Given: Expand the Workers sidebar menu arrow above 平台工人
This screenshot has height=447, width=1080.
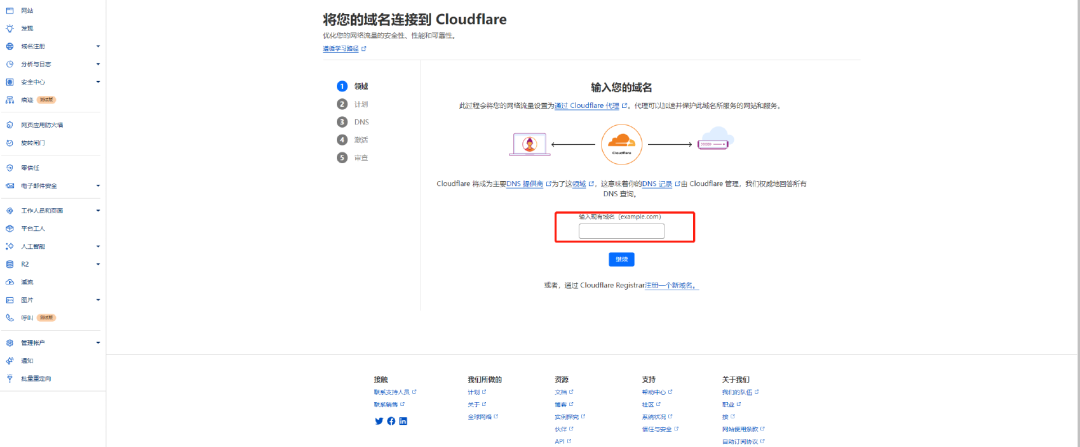Looking at the screenshot, I should tap(98, 210).
